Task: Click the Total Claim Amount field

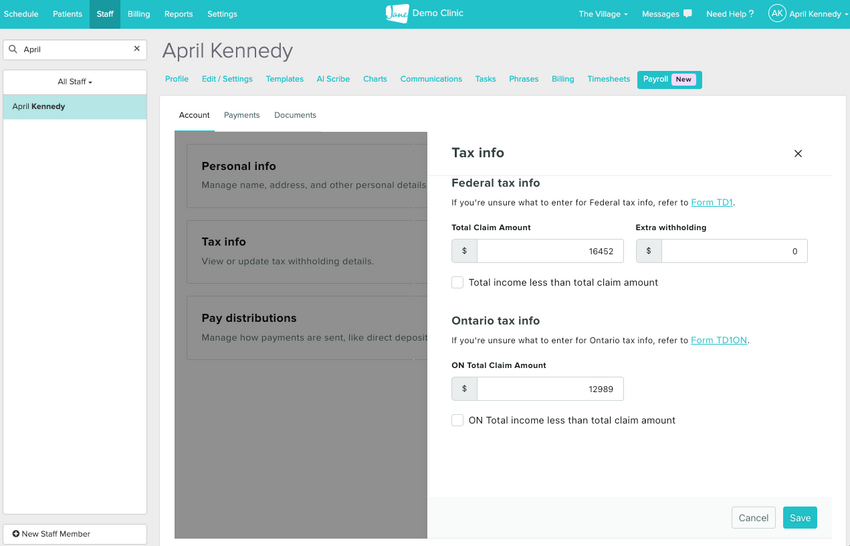Action: [x=550, y=251]
